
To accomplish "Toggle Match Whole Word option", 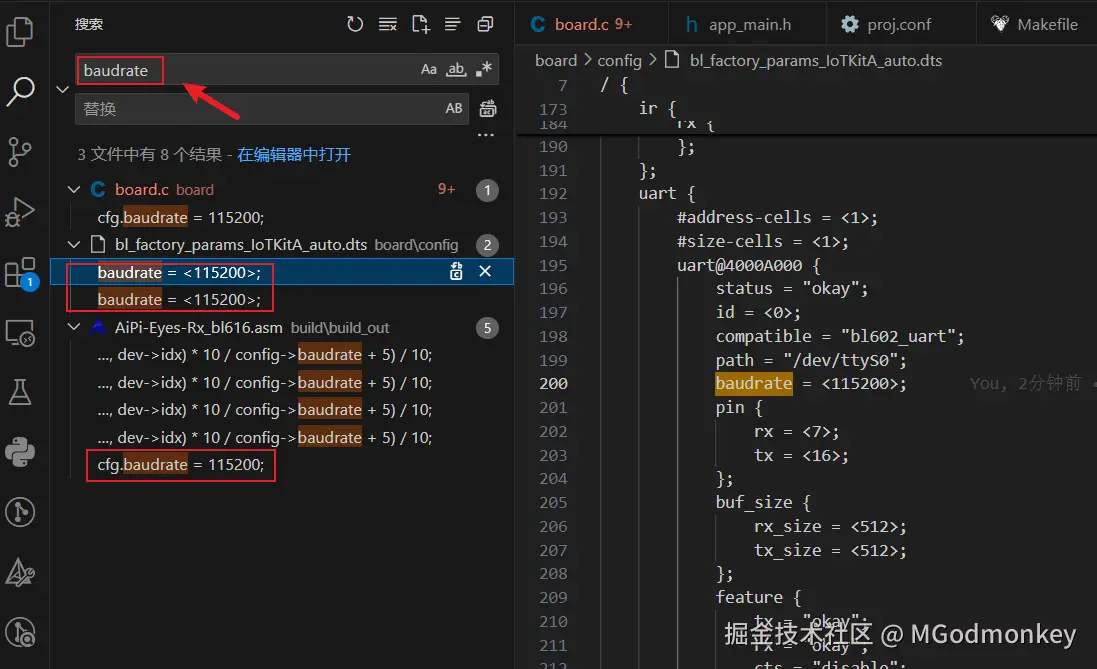I will (x=456, y=69).
